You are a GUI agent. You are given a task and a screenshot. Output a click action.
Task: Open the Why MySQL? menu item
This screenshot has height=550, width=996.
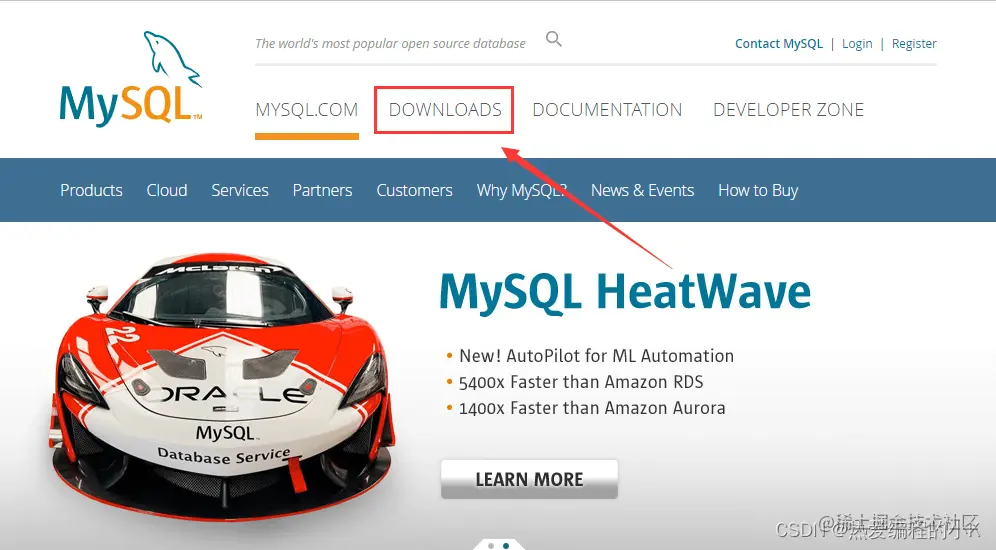522,191
